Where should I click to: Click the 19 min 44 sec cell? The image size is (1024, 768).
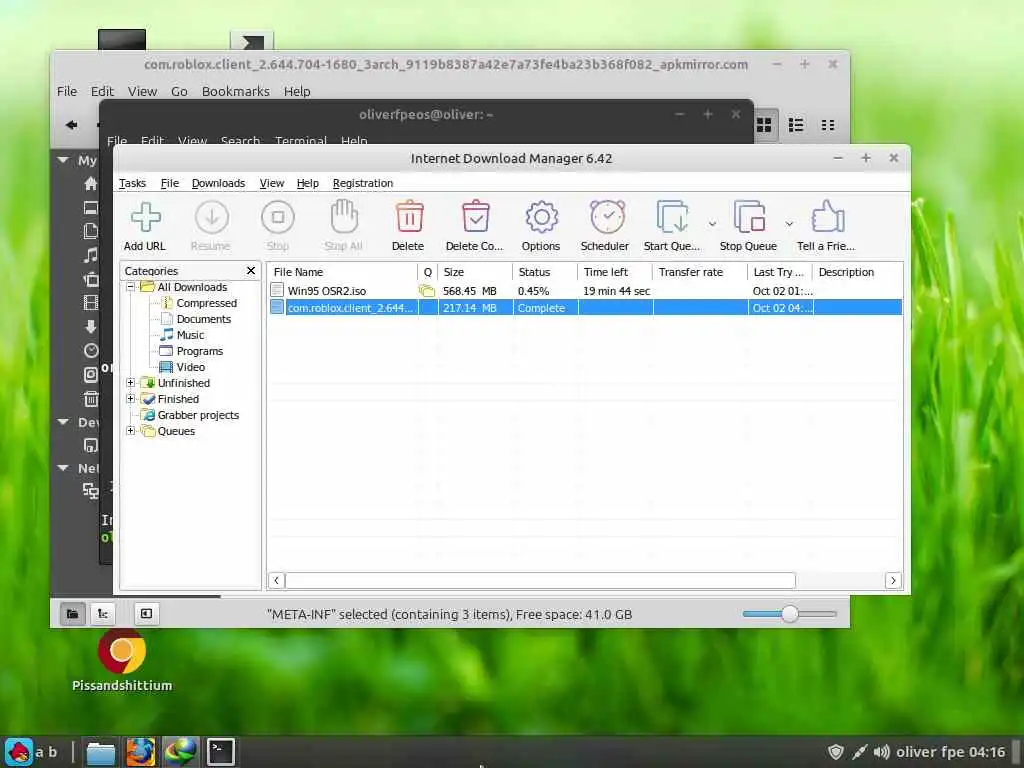[616, 291]
